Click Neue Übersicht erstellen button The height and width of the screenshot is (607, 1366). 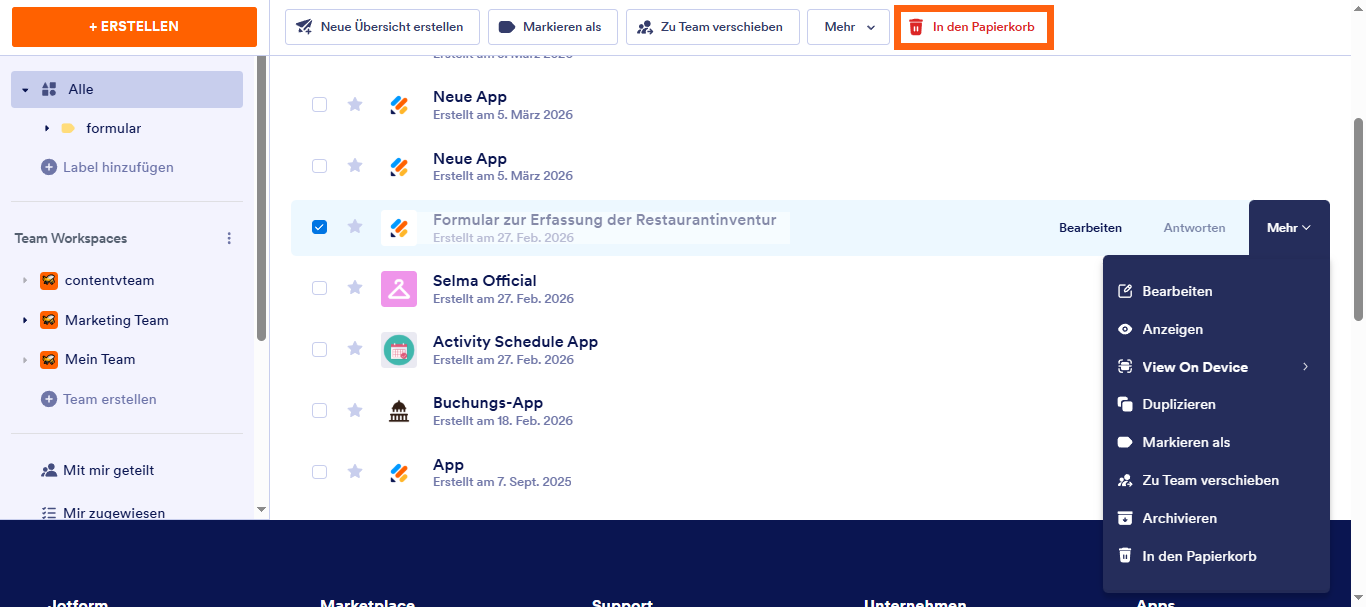click(x=382, y=27)
